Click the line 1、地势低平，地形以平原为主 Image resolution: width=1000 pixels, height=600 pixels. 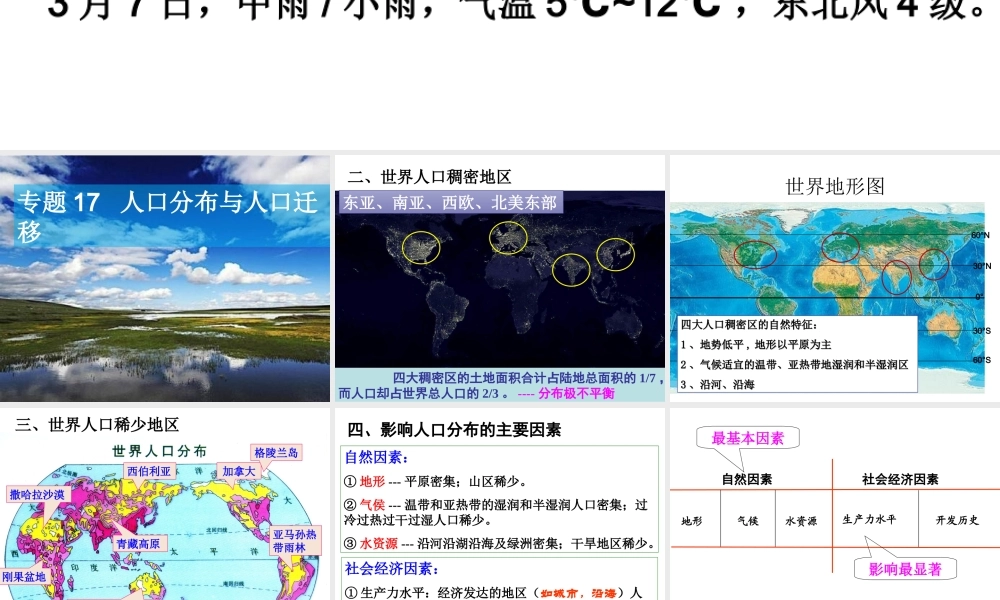click(x=756, y=344)
